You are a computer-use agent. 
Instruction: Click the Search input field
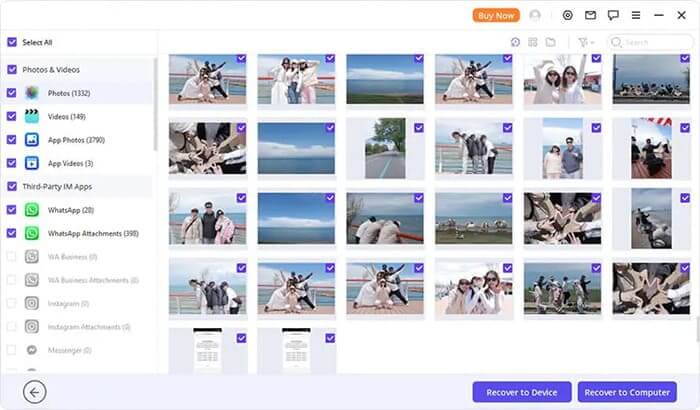click(650, 42)
